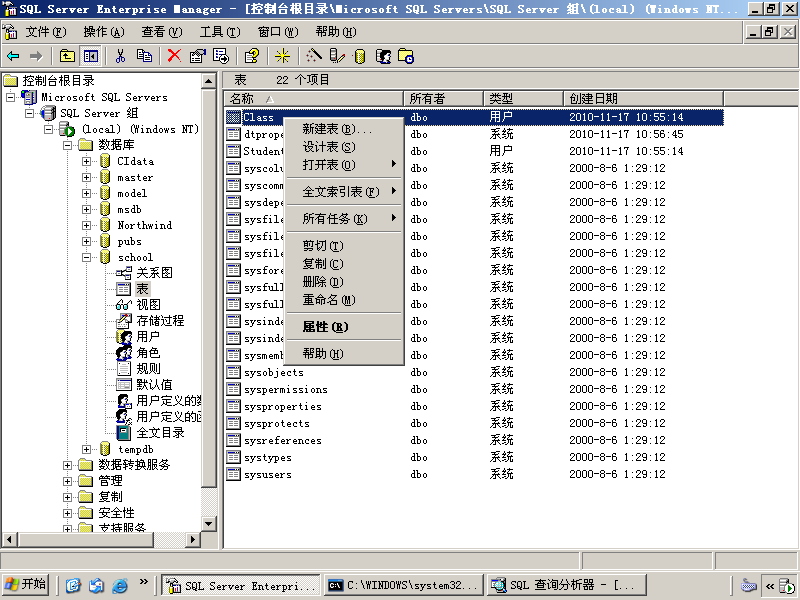Collapse the 数据库 folder node
The width and height of the screenshot is (800, 600).
pos(67,145)
